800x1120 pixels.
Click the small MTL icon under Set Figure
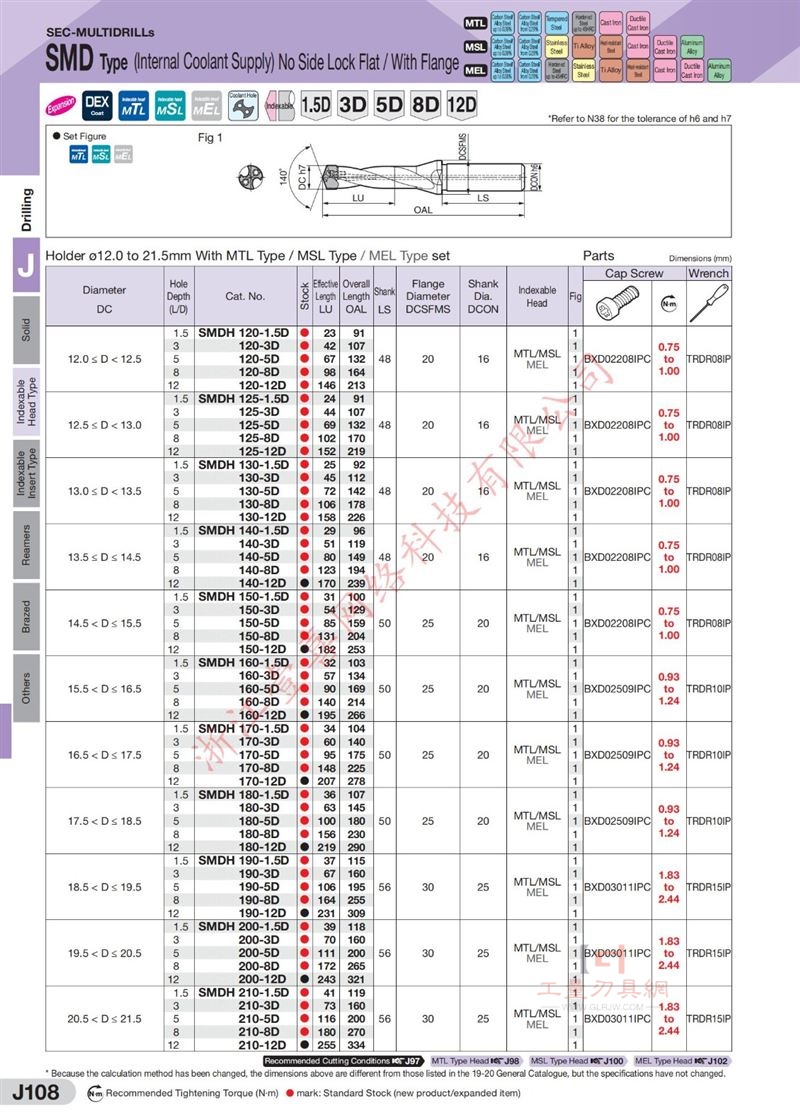pyautogui.click(x=79, y=154)
